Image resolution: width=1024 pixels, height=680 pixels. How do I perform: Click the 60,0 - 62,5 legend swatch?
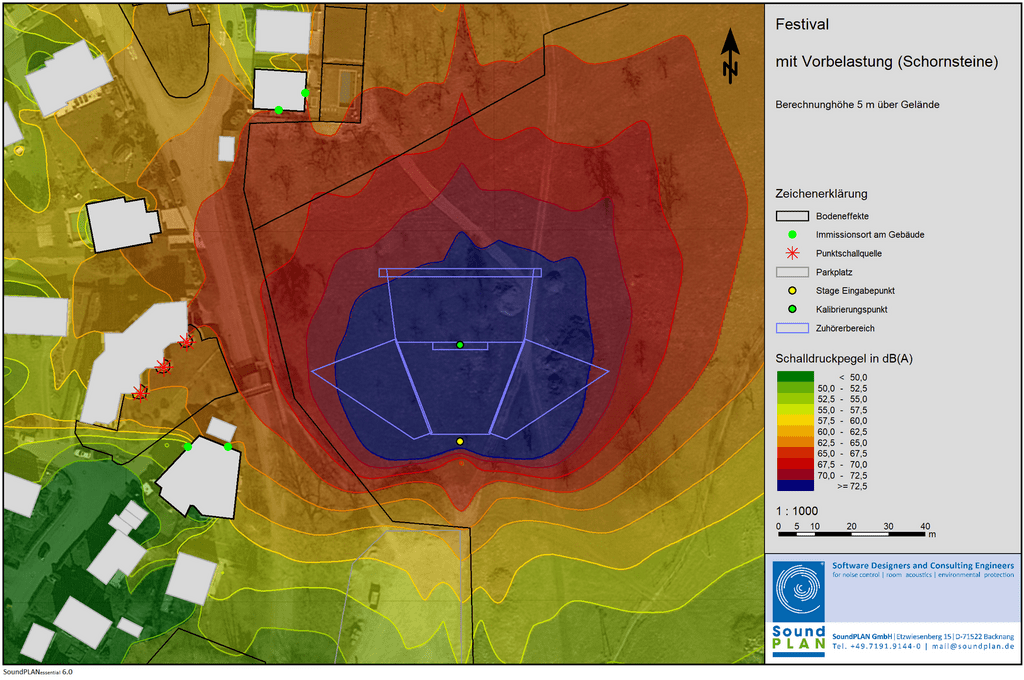tap(795, 430)
